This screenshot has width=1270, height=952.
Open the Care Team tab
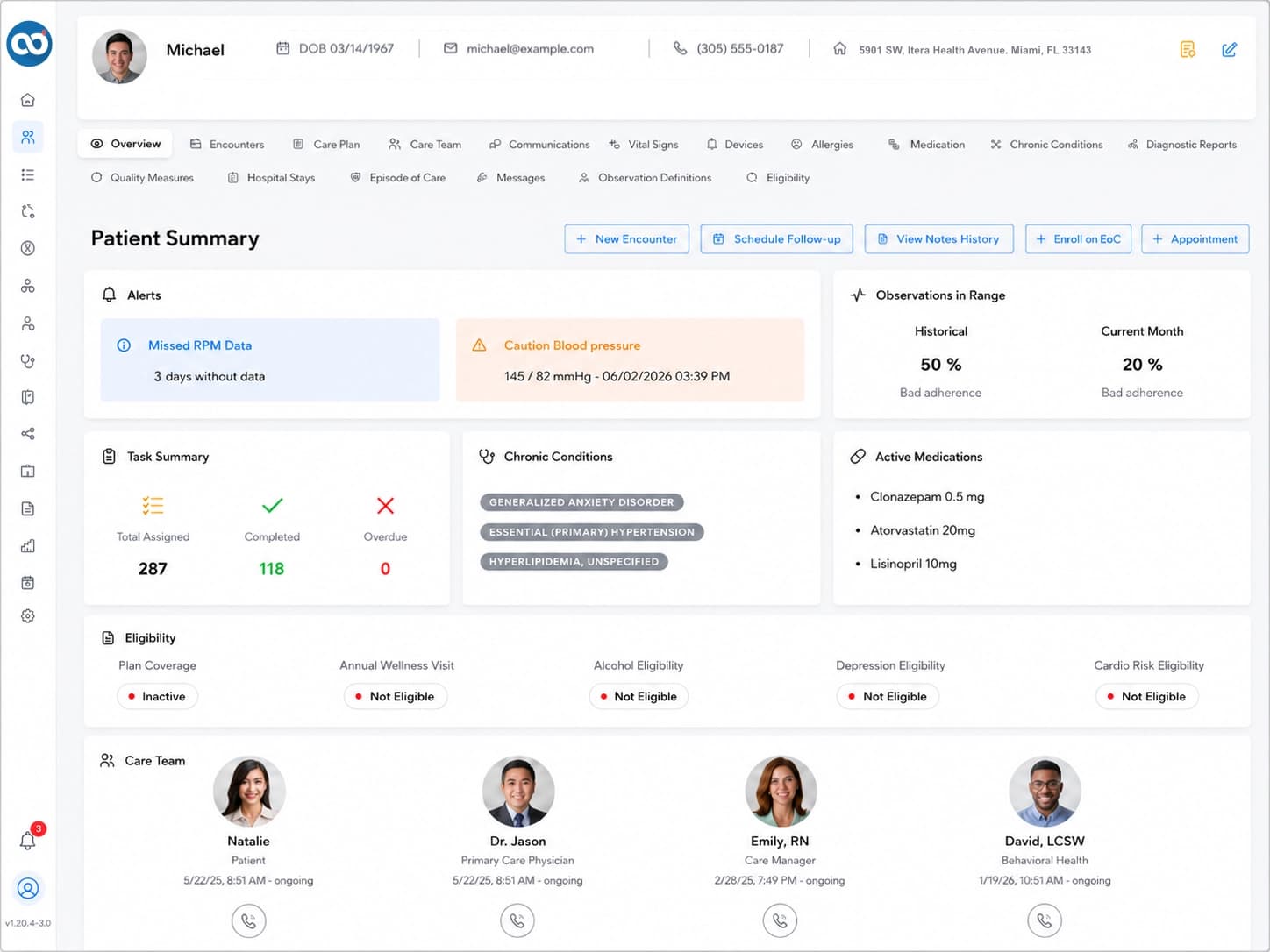coord(425,144)
